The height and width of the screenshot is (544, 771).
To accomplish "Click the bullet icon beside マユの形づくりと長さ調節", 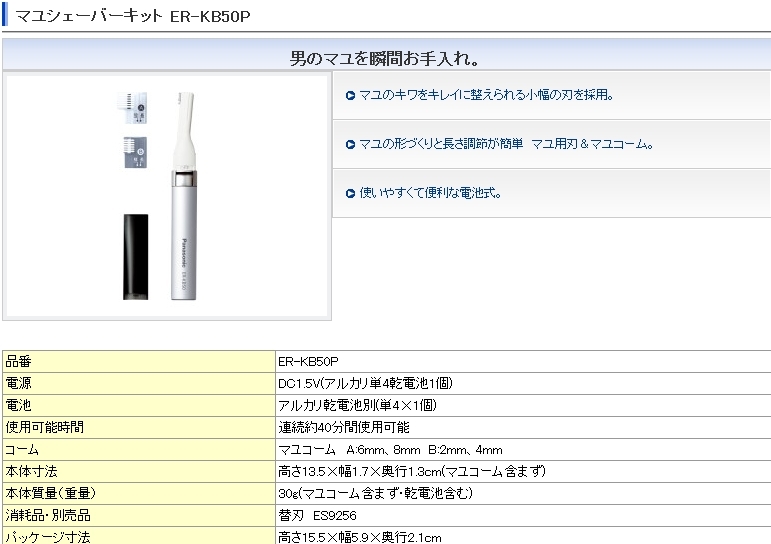I will [x=350, y=145].
